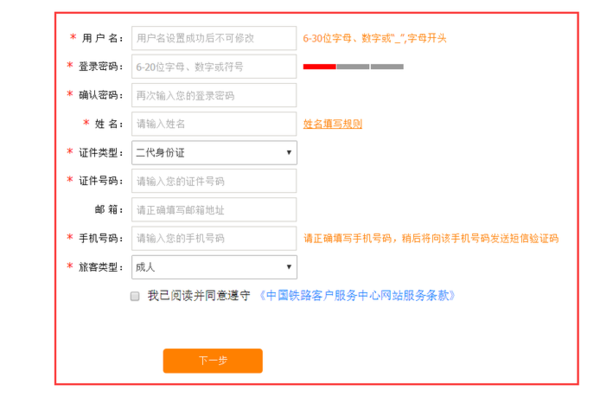This screenshot has width=600, height=397.
Task: Expand the 证件类型 dropdown
Action: click(214, 153)
